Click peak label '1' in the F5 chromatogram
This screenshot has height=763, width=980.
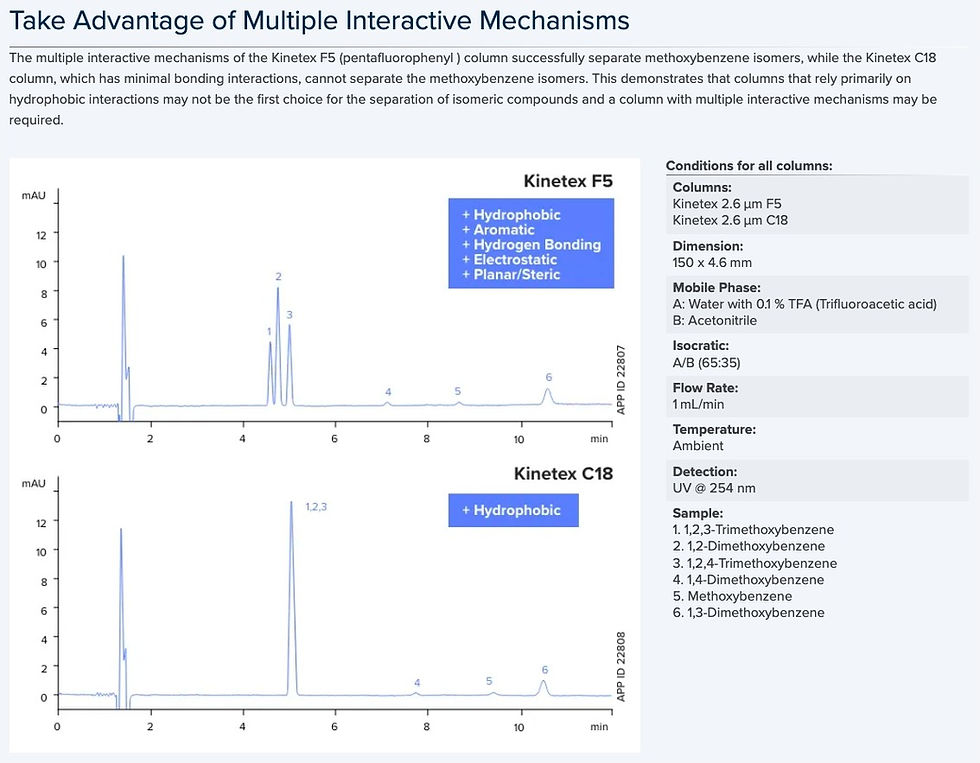tap(269, 331)
